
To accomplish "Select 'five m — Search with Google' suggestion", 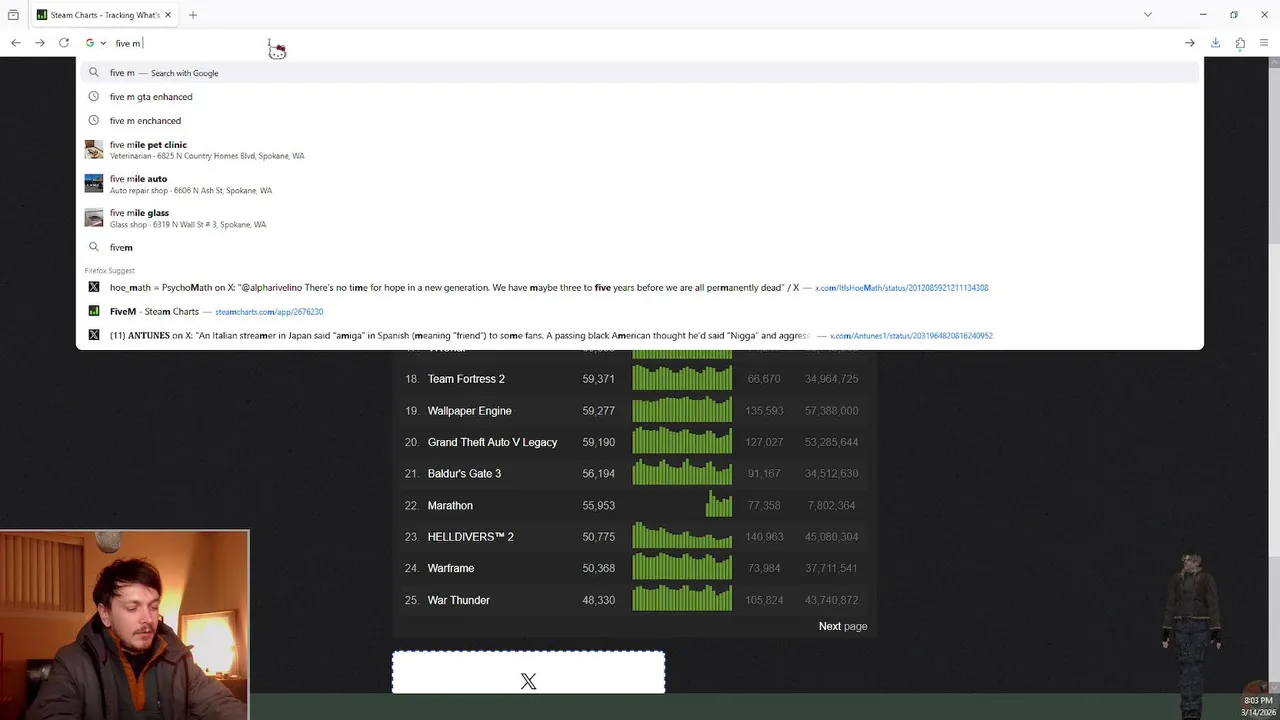I will point(640,73).
